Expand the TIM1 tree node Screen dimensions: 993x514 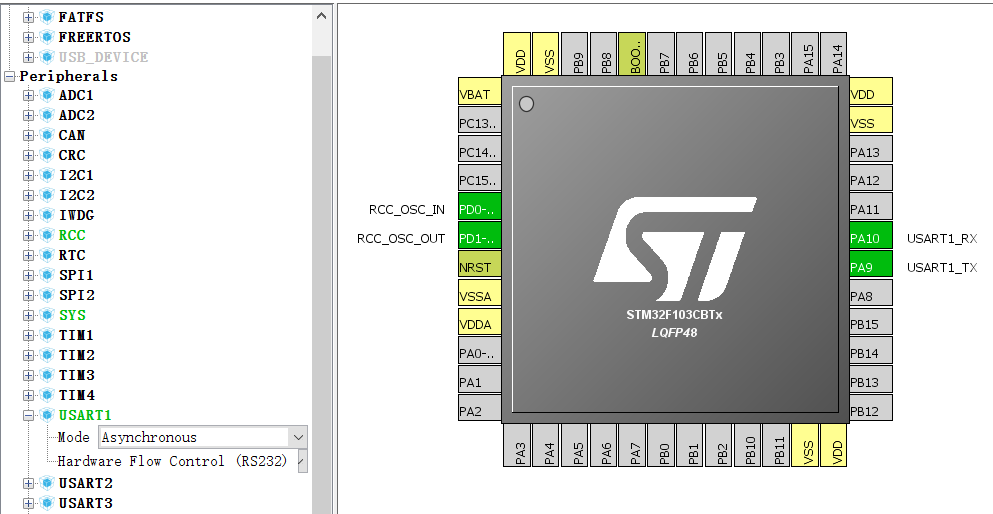[x=28, y=335]
